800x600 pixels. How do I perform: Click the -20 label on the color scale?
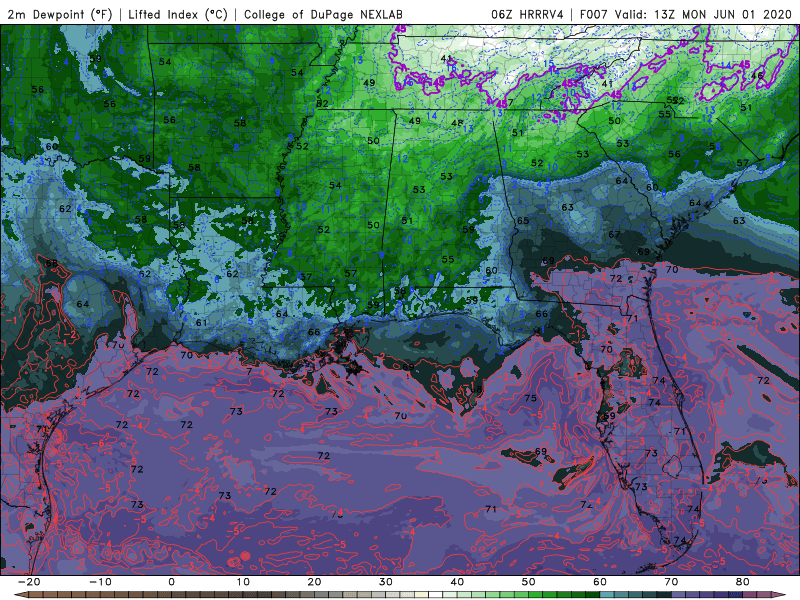tap(29, 582)
